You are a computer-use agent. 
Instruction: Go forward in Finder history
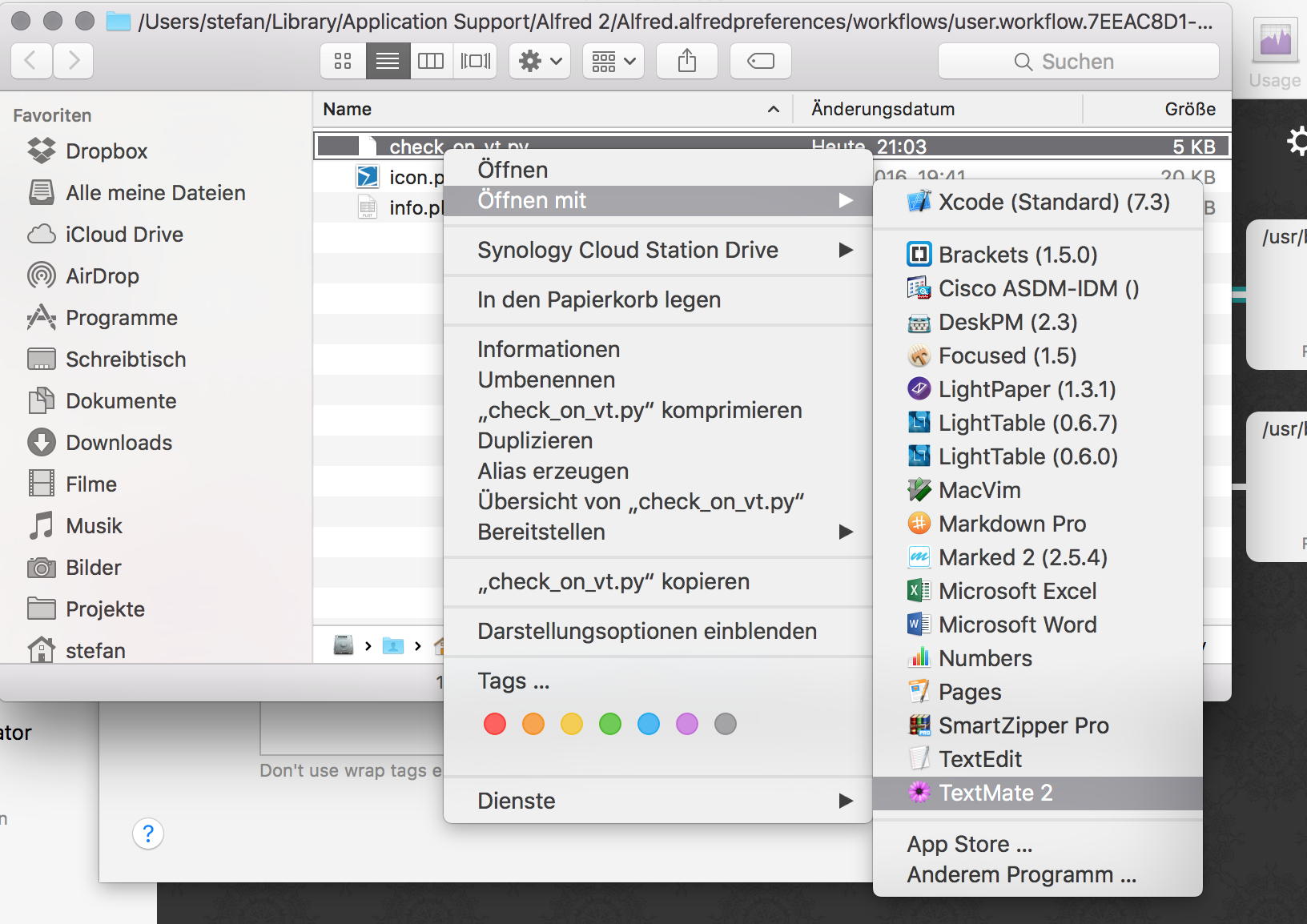click(x=74, y=61)
